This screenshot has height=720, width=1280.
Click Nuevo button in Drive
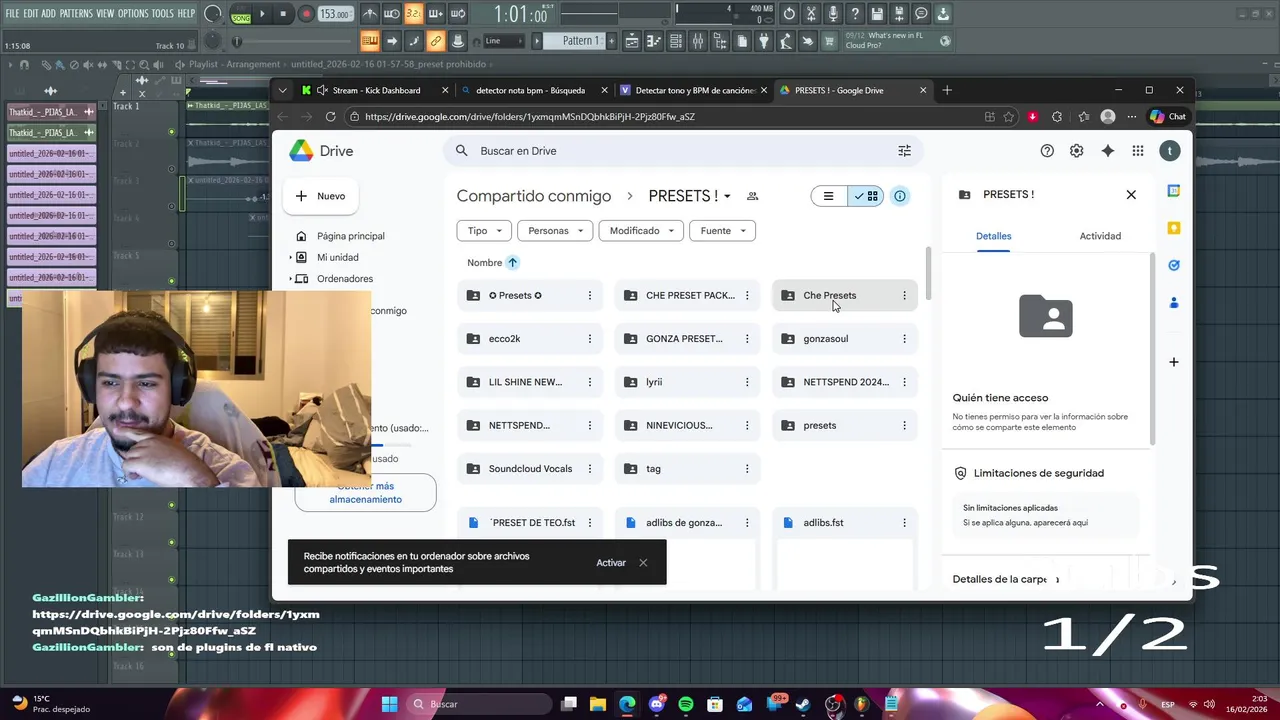tap(320, 196)
